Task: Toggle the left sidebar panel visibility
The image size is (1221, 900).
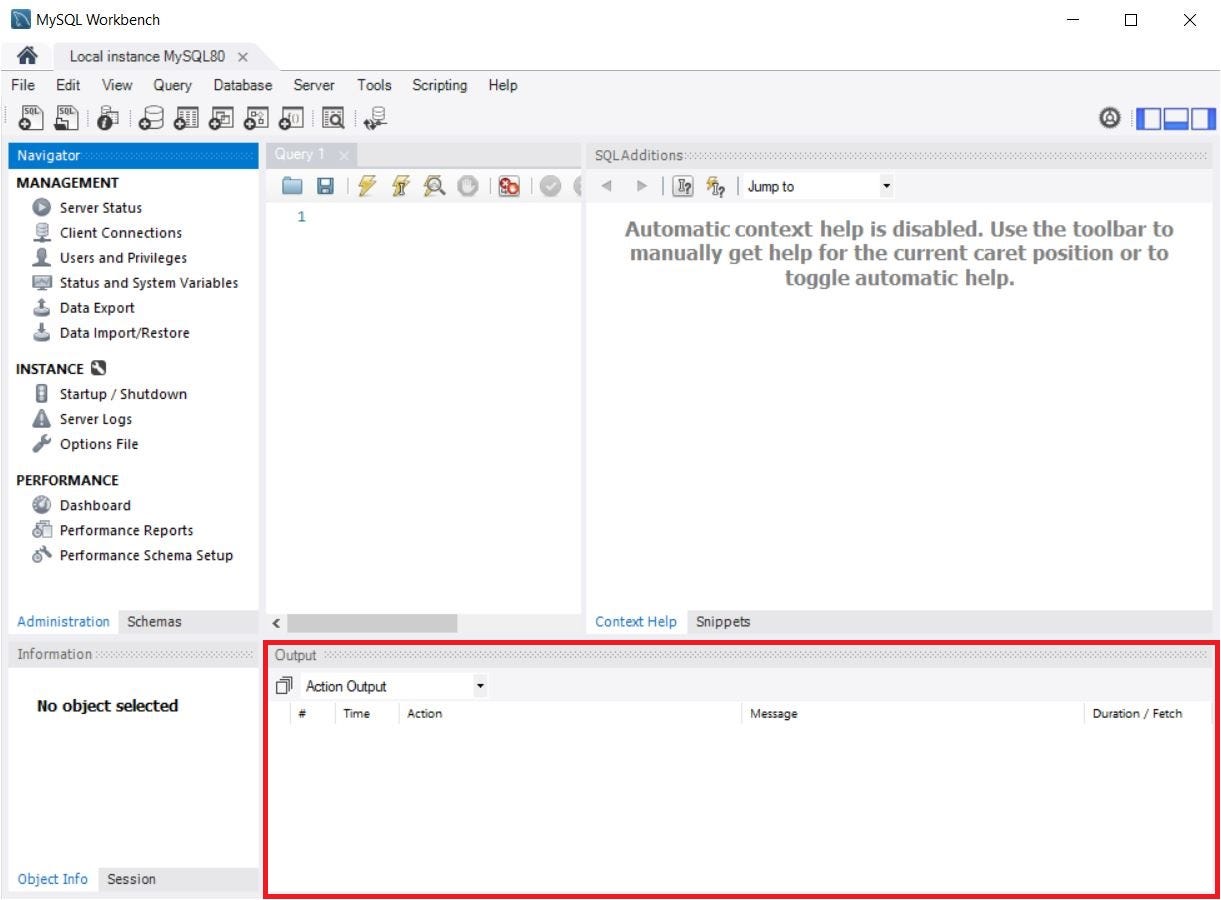Action: coord(1149,118)
